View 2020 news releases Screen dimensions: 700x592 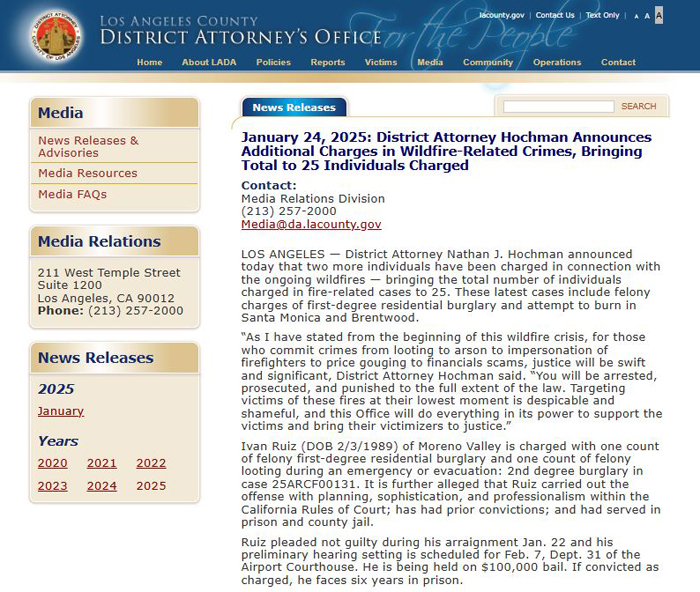tap(52, 463)
